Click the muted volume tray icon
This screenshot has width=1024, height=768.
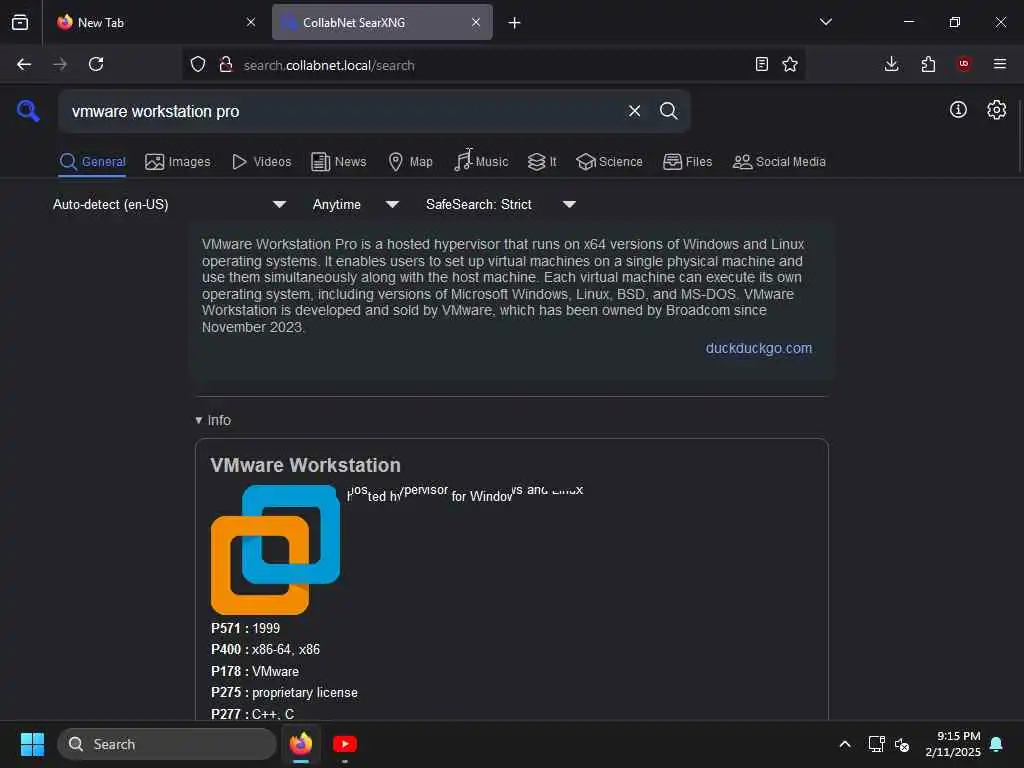pyautogui.click(x=902, y=744)
